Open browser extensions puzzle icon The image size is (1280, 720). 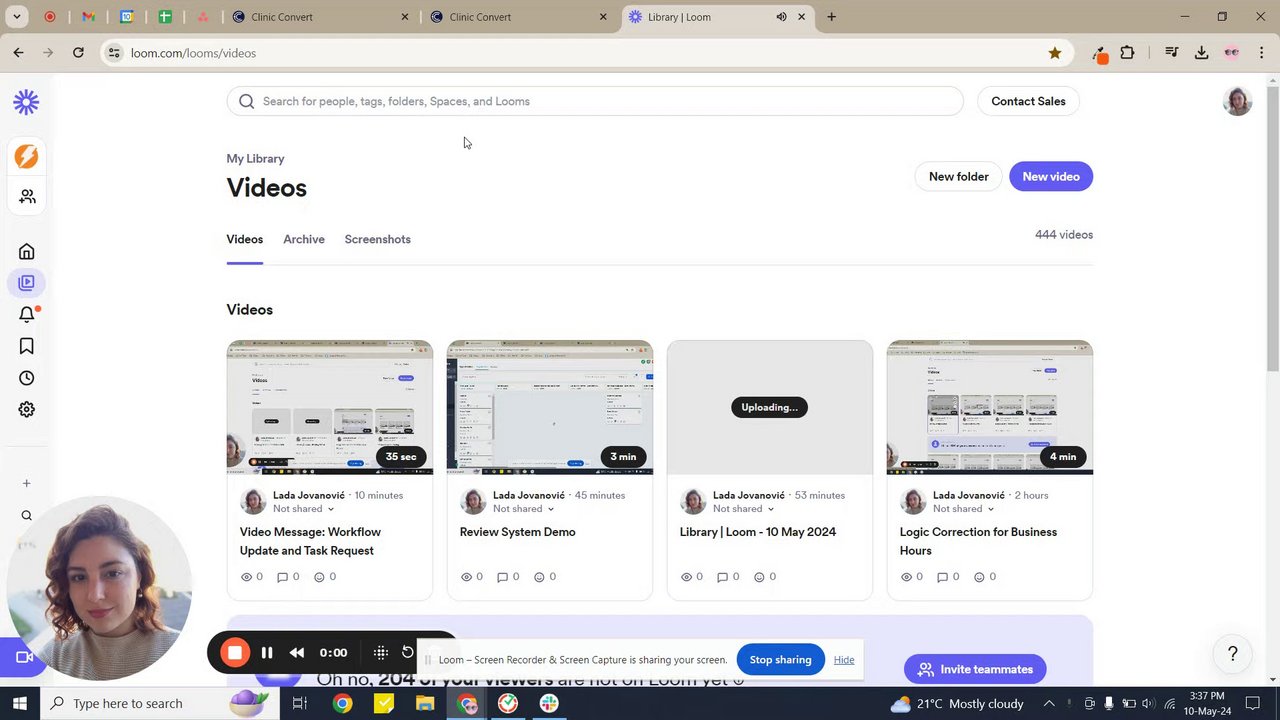pyautogui.click(x=1127, y=53)
